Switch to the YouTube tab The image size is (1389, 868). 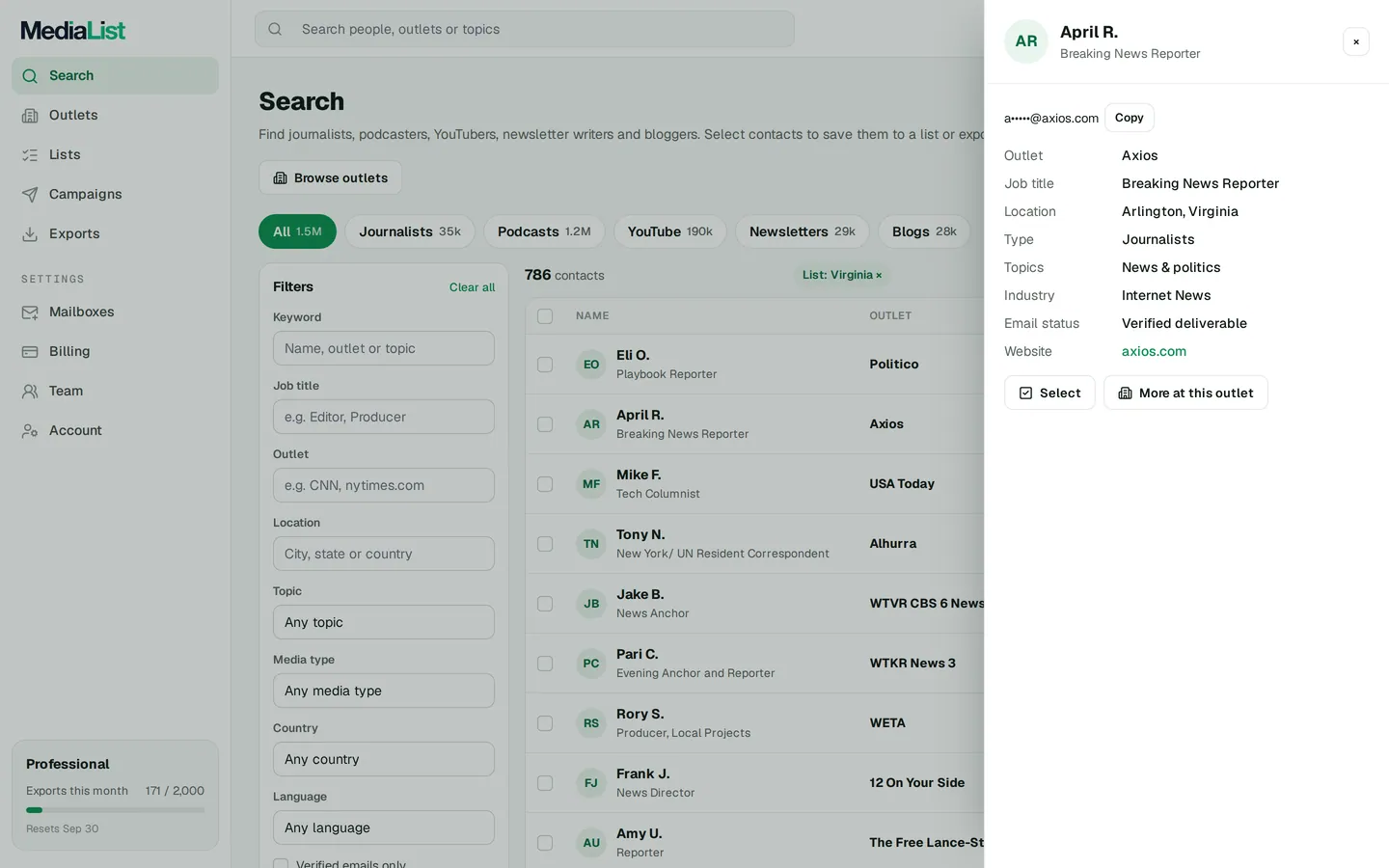point(670,231)
